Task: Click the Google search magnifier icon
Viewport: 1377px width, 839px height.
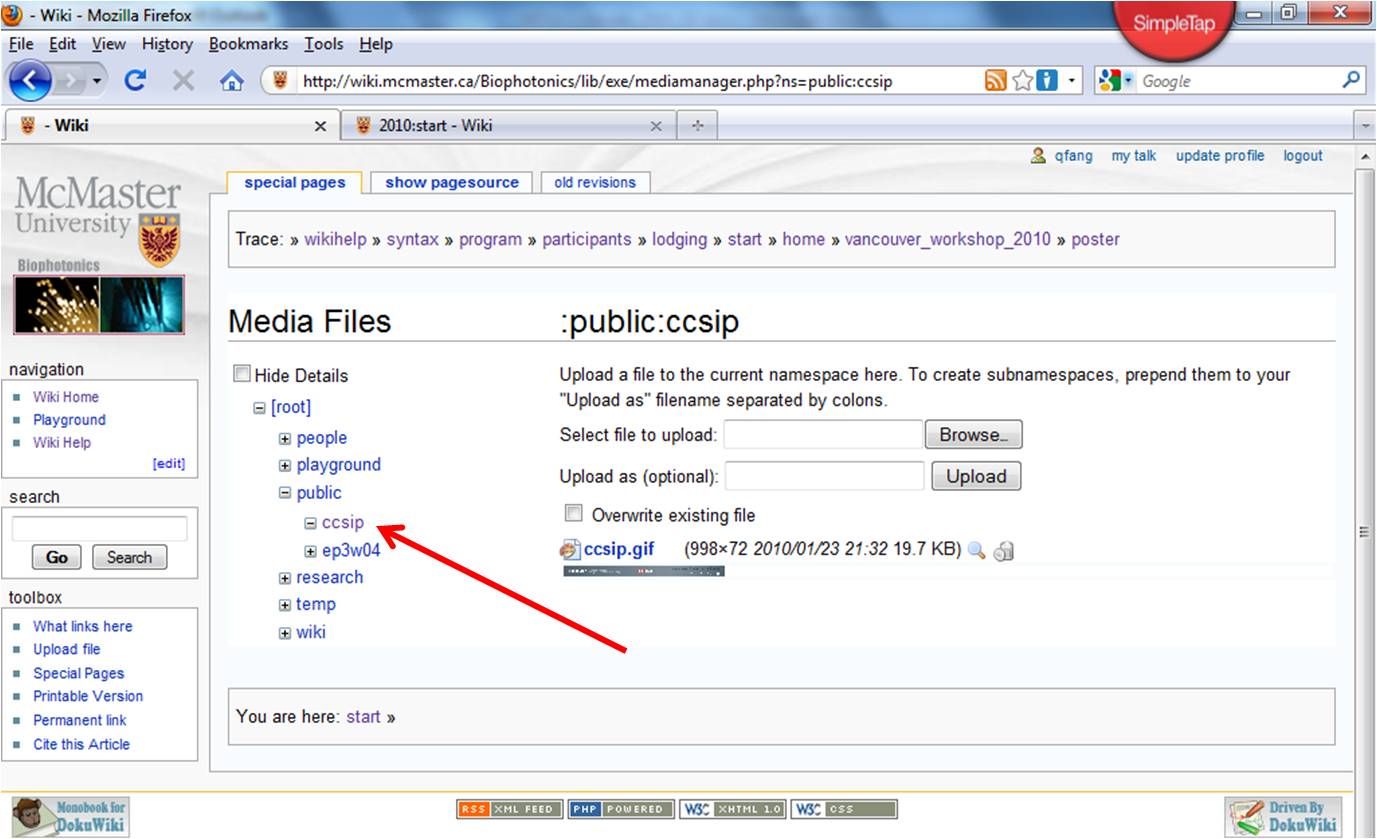Action: [1351, 81]
